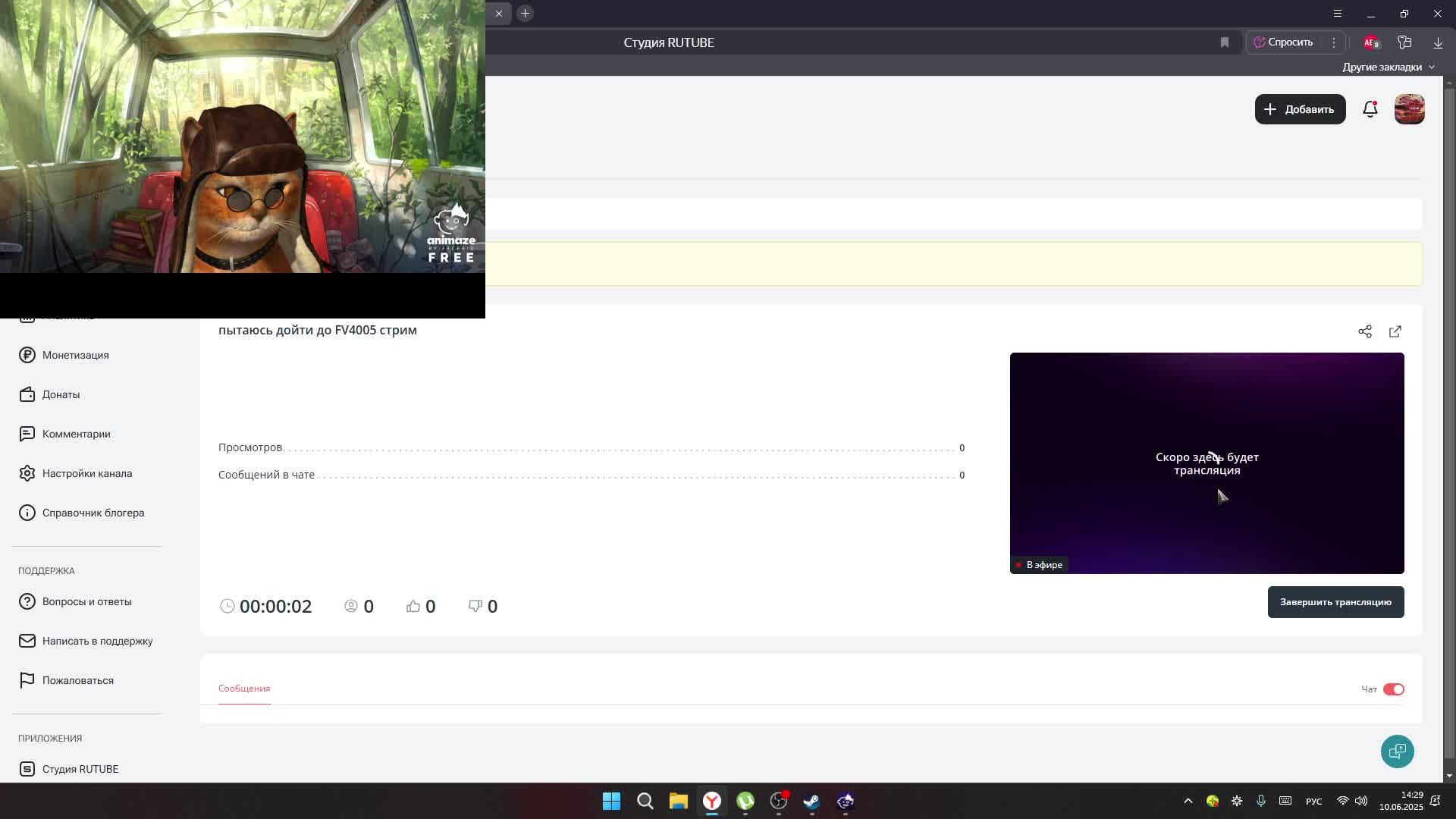This screenshot has height=819, width=1456.
Task: Click the Завершить трансляцию button
Action: [x=1335, y=602]
